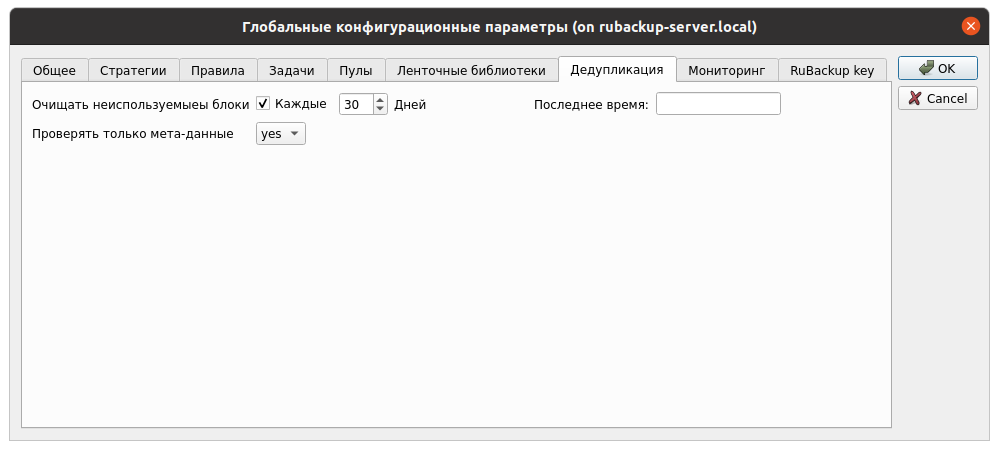This screenshot has height=450, width=999.
Task: Decrease the days value with down arrow
Action: [x=380, y=109]
